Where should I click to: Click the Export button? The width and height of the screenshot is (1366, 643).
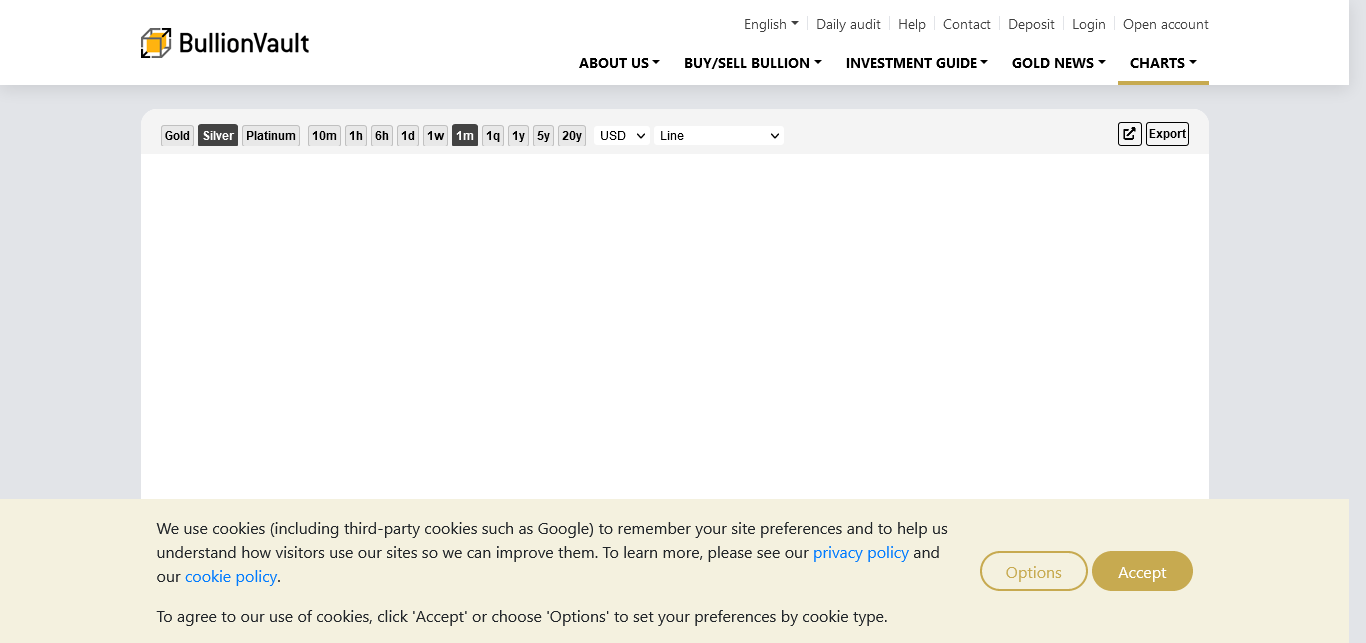point(1167,134)
